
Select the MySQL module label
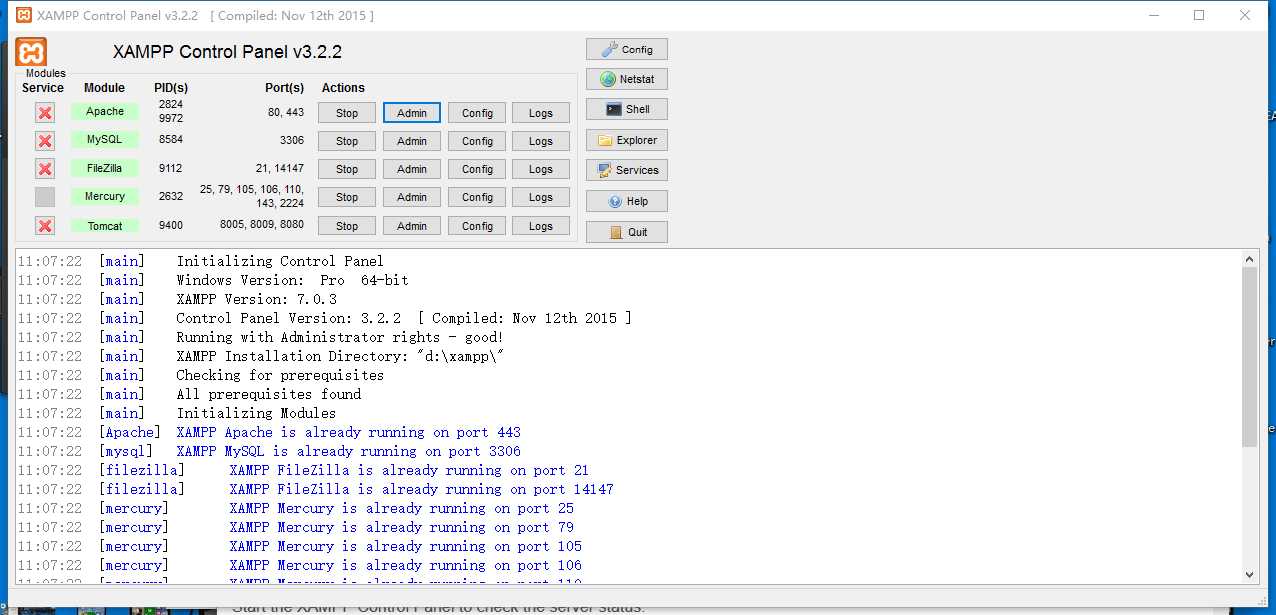105,139
